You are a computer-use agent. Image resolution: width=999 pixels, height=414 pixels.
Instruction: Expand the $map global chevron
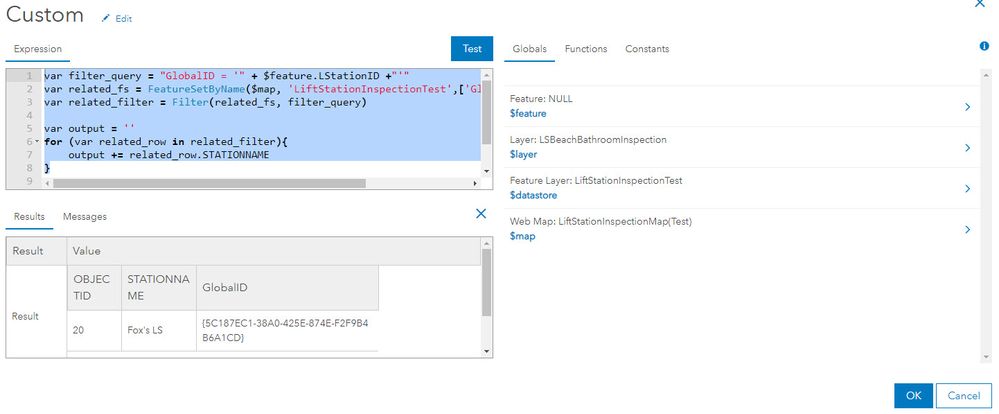pyautogui.click(x=967, y=230)
